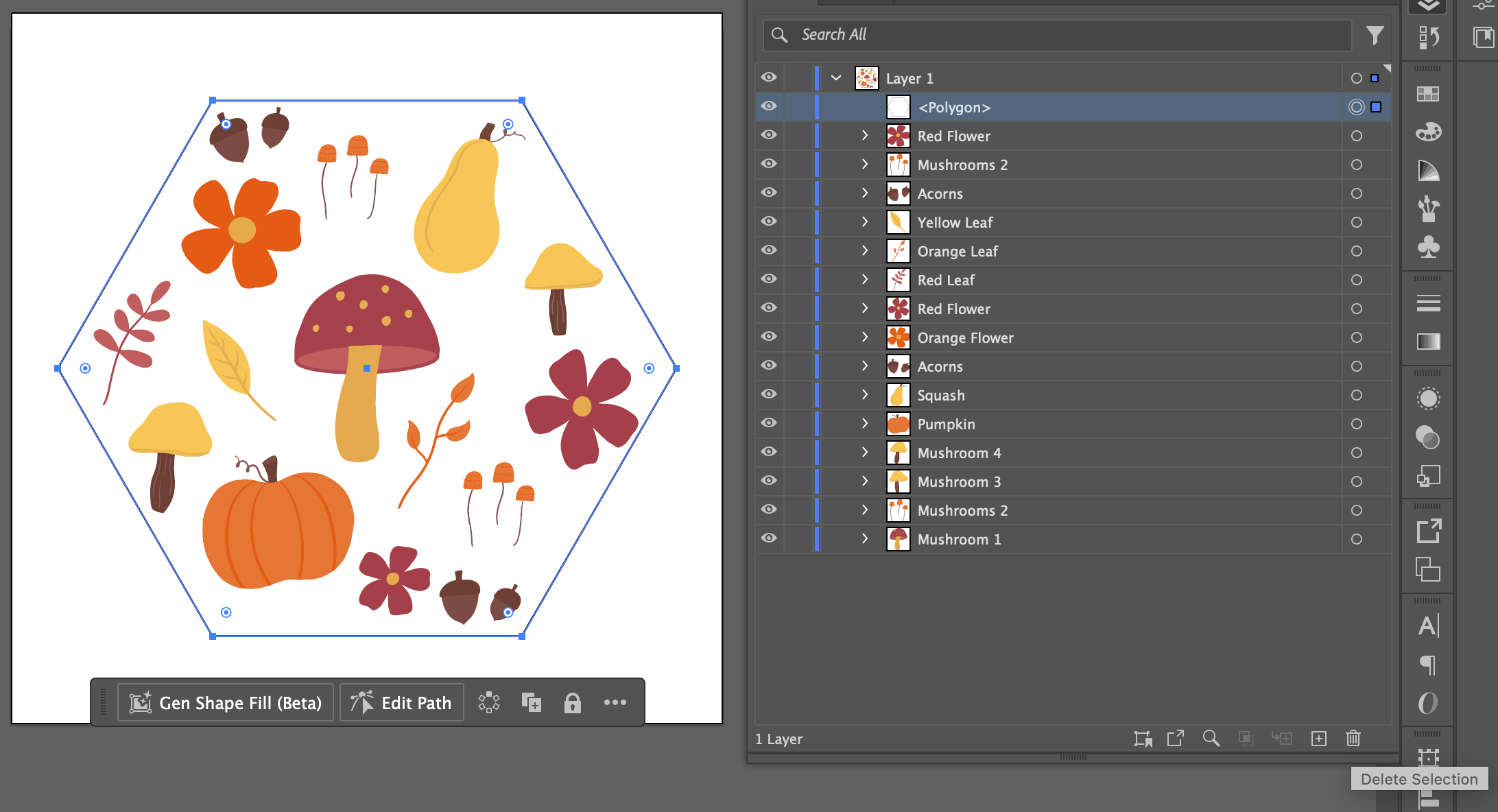
Task: Click the Create New Layer icon
Action: [1318, 739]
